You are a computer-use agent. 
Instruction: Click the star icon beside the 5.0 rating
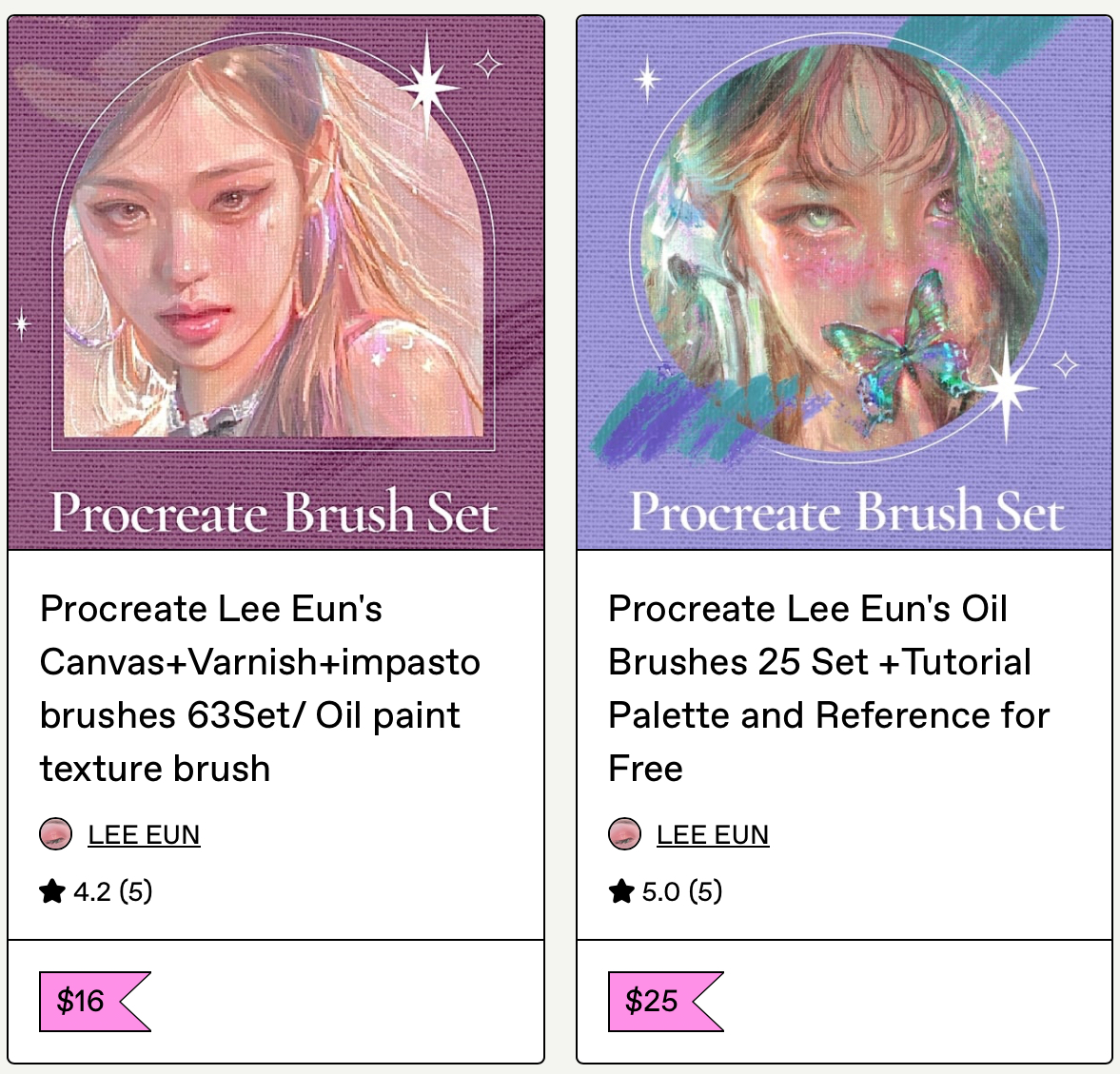(621, 891)
